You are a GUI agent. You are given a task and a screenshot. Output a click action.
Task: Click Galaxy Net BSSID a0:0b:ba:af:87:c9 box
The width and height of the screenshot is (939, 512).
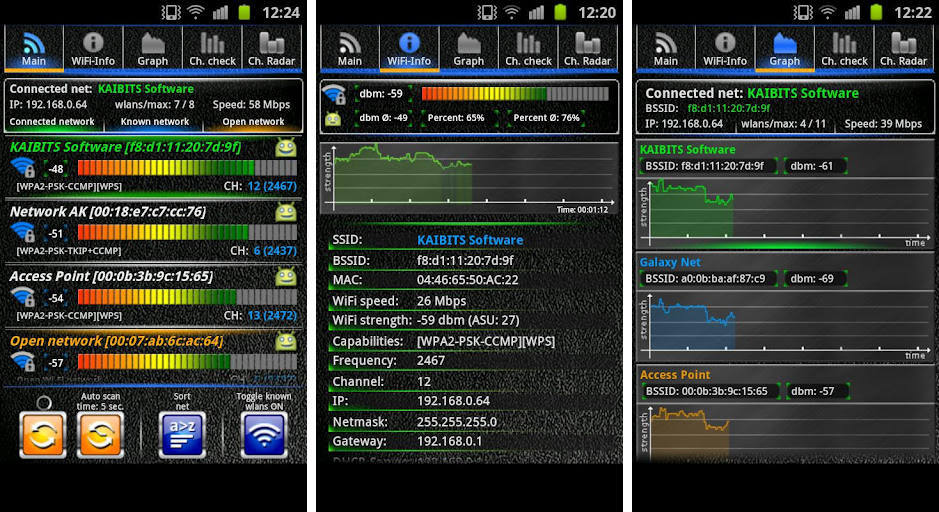coord(708,278)
